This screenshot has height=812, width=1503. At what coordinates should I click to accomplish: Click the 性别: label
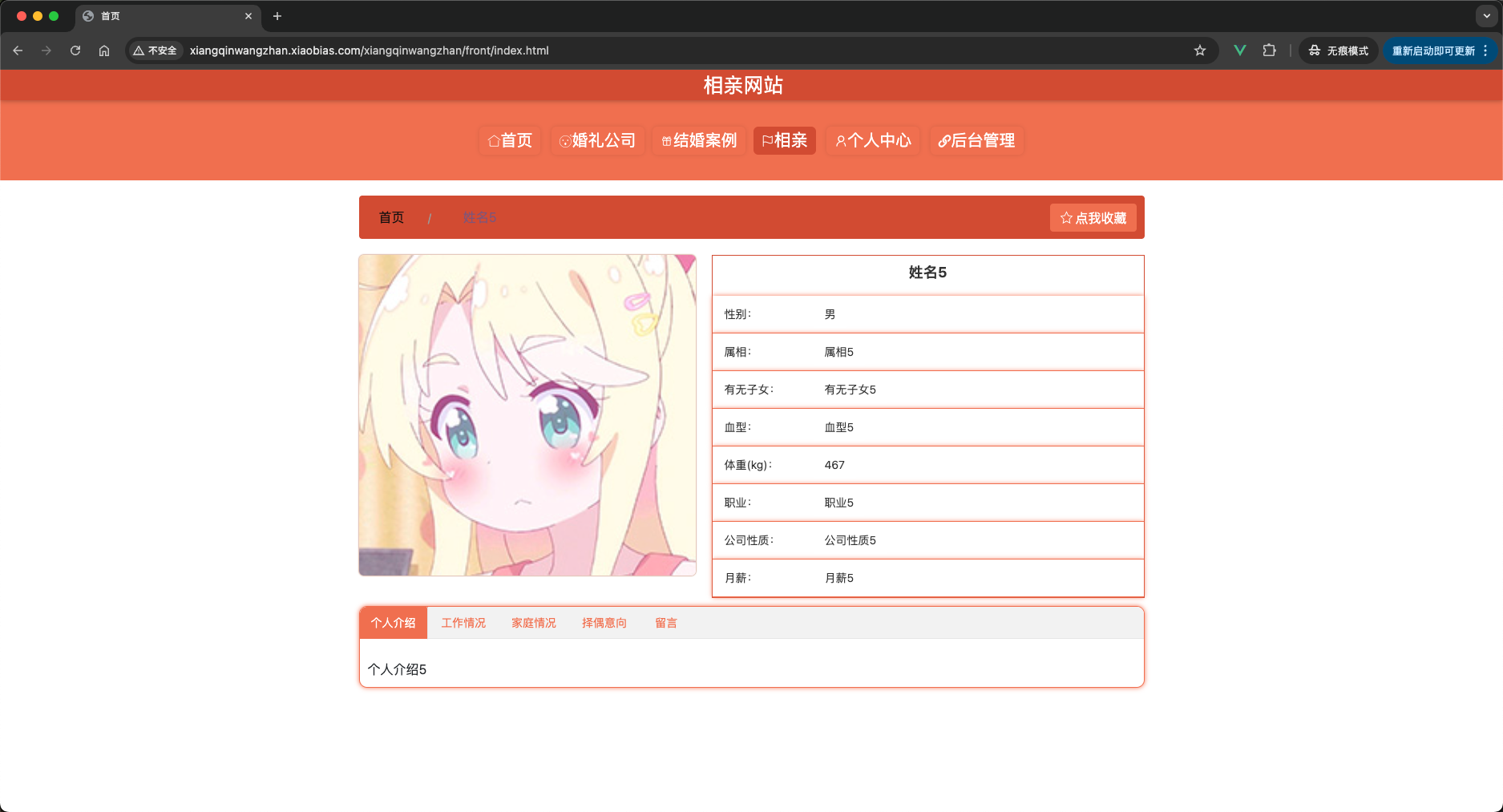(x=738, y=314)
